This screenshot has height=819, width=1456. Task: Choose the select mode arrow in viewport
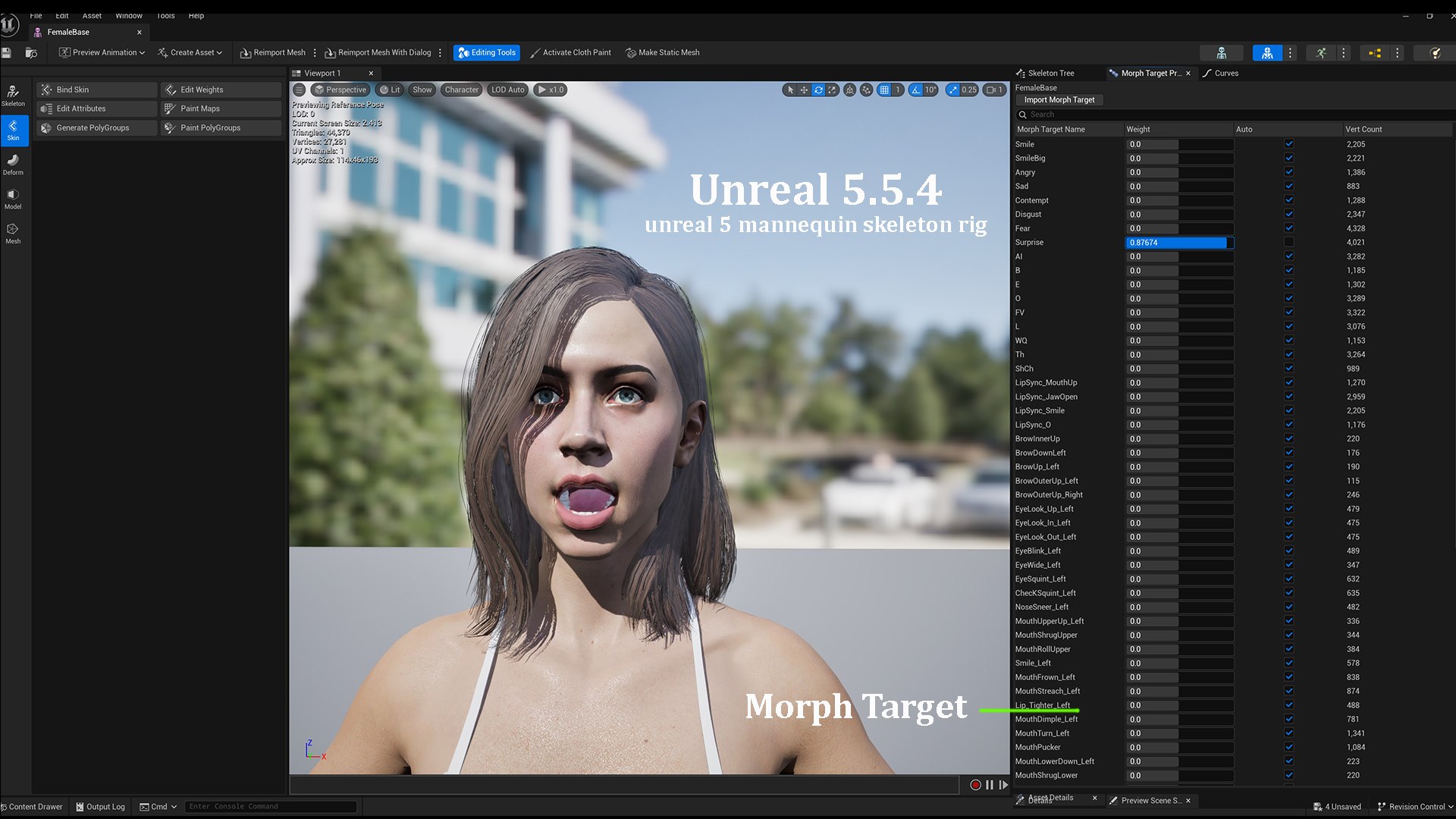click(790, 89)
